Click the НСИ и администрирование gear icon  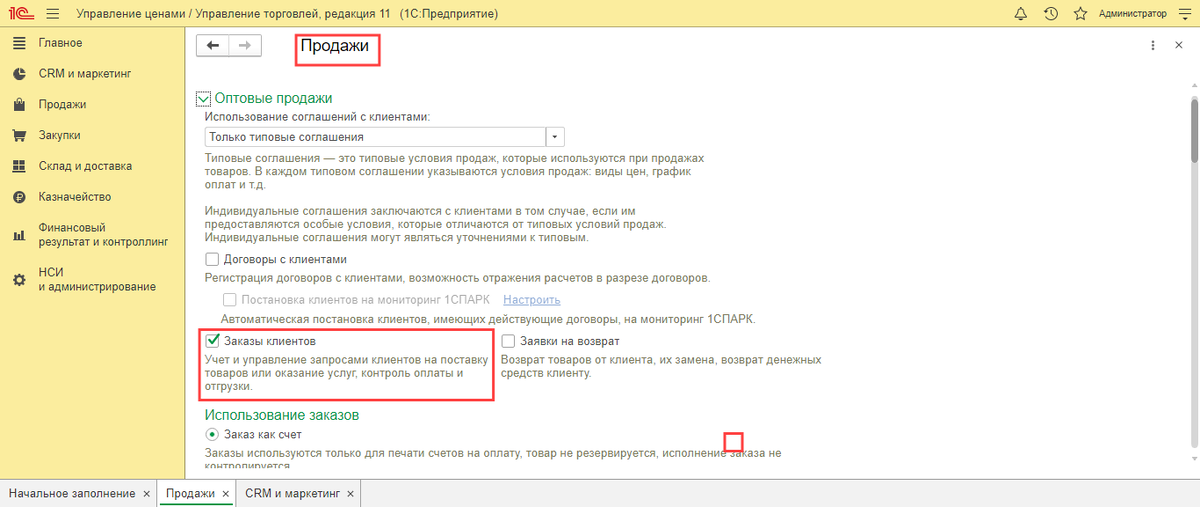point(18,280)
